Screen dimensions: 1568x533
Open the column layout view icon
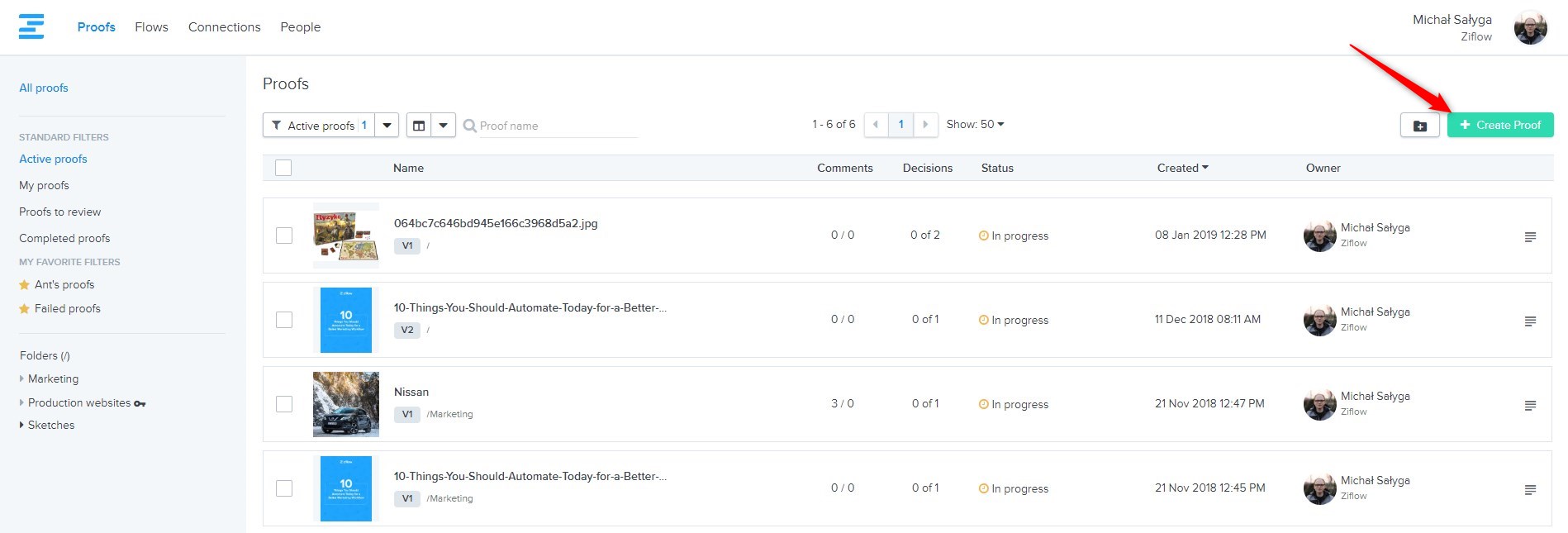(419, 126)
